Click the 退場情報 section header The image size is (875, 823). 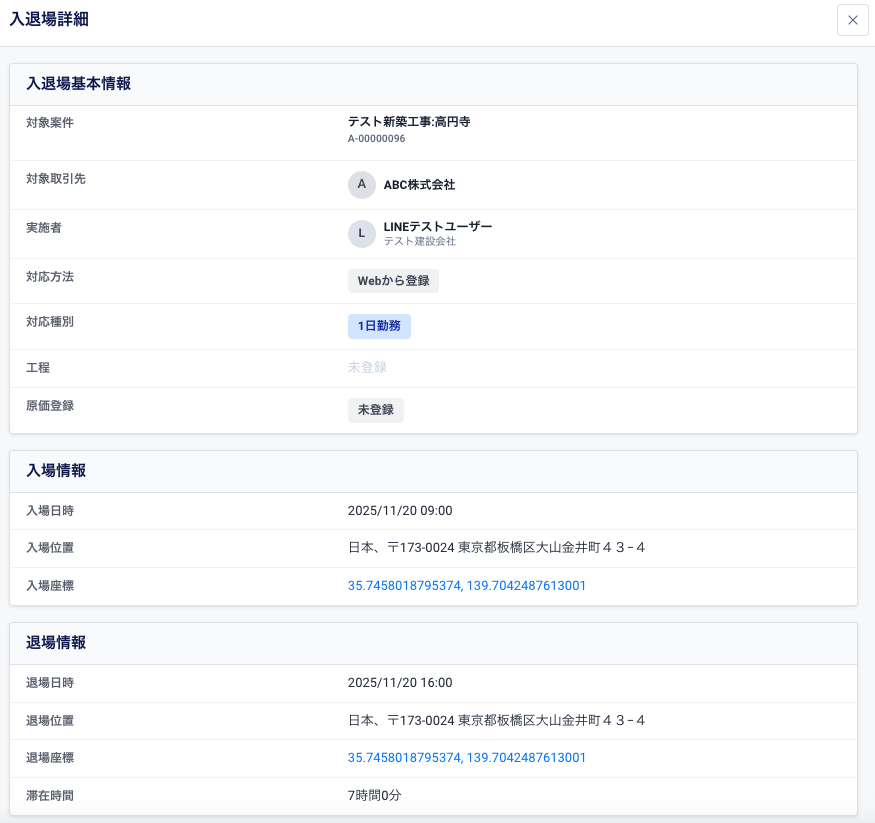coord(56,643)
